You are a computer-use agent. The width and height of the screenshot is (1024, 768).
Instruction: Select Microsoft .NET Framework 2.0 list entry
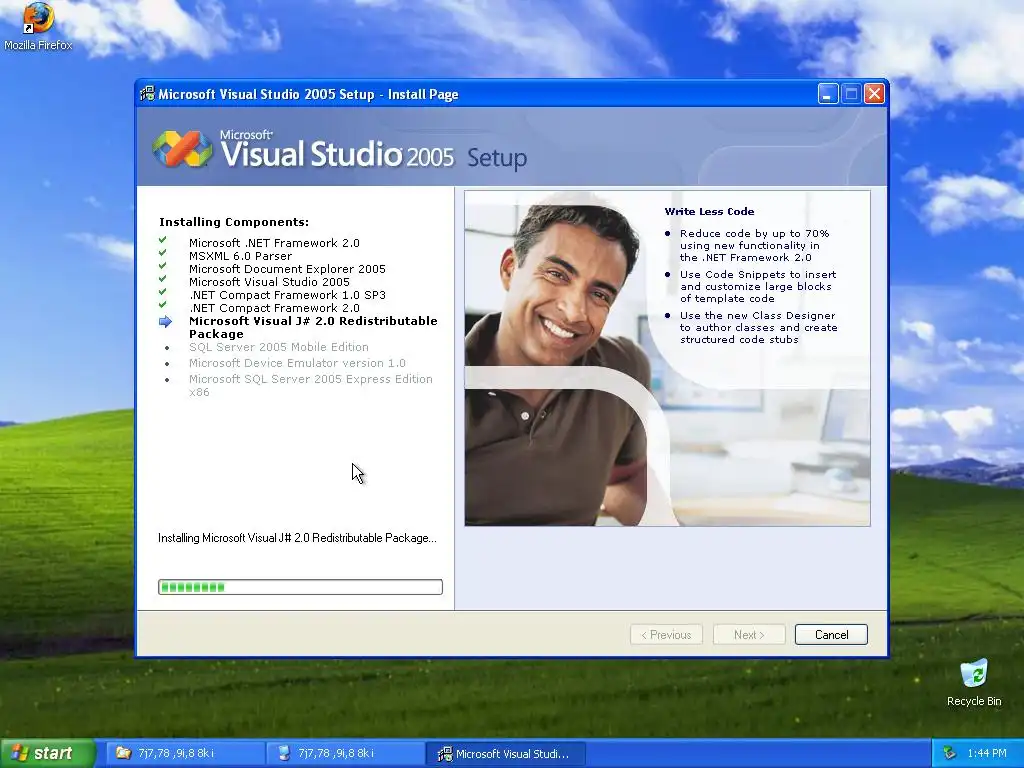coord(274,243)
